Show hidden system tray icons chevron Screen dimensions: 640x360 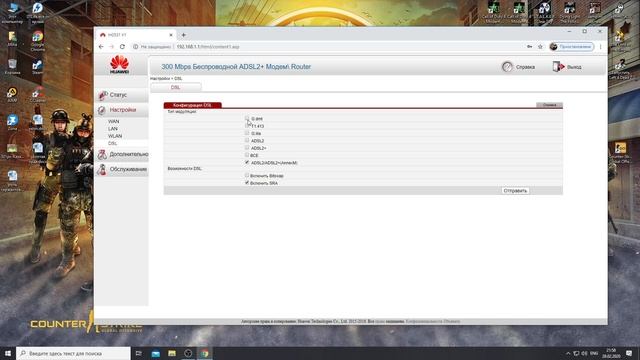pos(568,353)
